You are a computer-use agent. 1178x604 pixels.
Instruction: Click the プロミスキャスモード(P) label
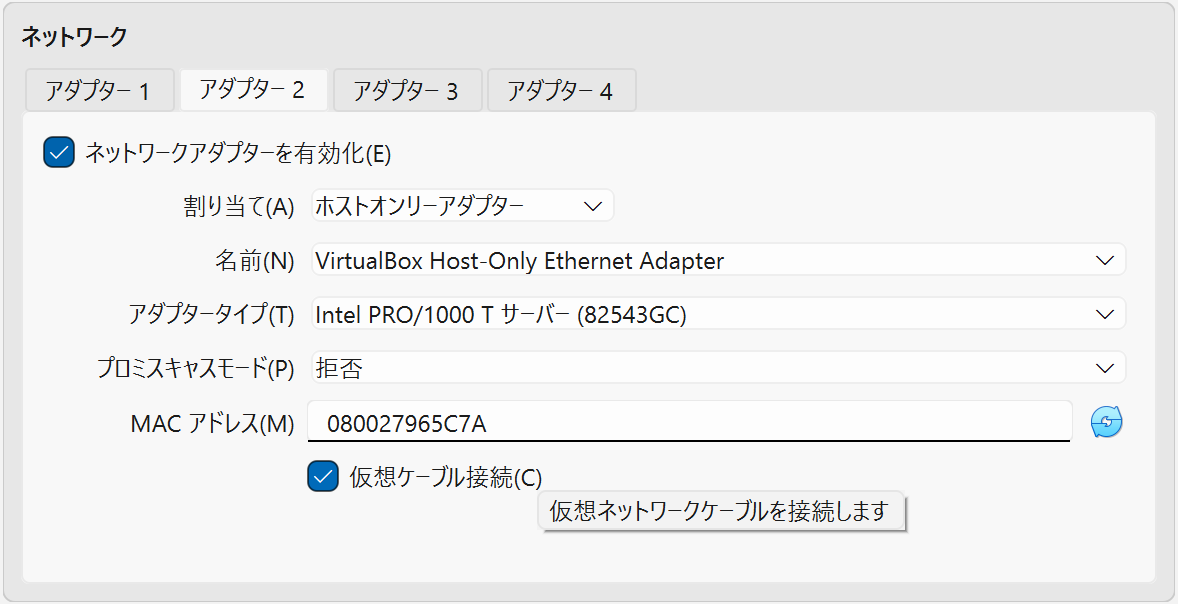(x=196, y=369)
